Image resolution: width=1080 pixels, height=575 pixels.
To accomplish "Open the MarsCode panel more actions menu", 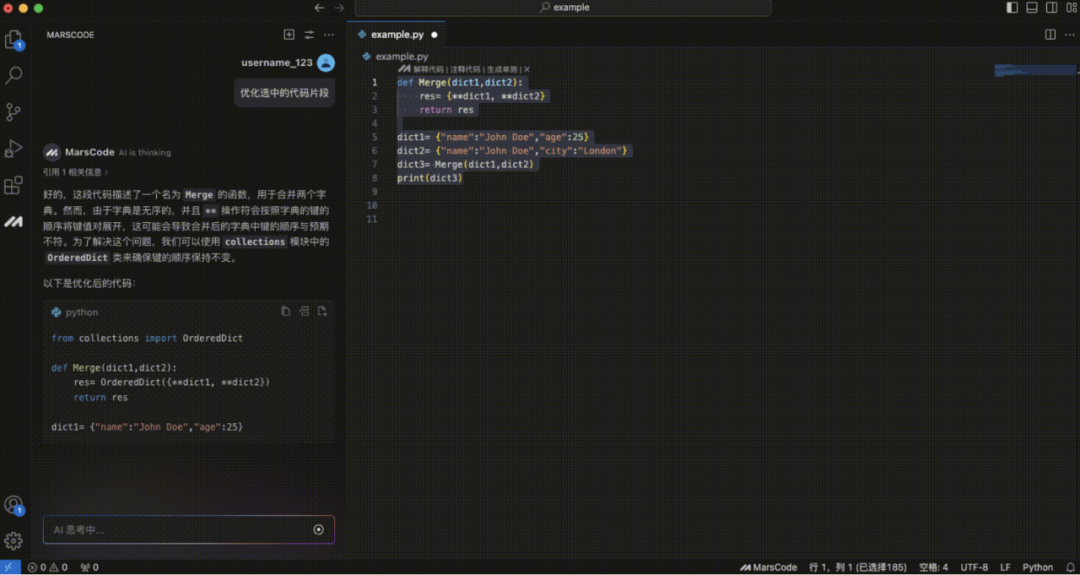I will point(329,34).
